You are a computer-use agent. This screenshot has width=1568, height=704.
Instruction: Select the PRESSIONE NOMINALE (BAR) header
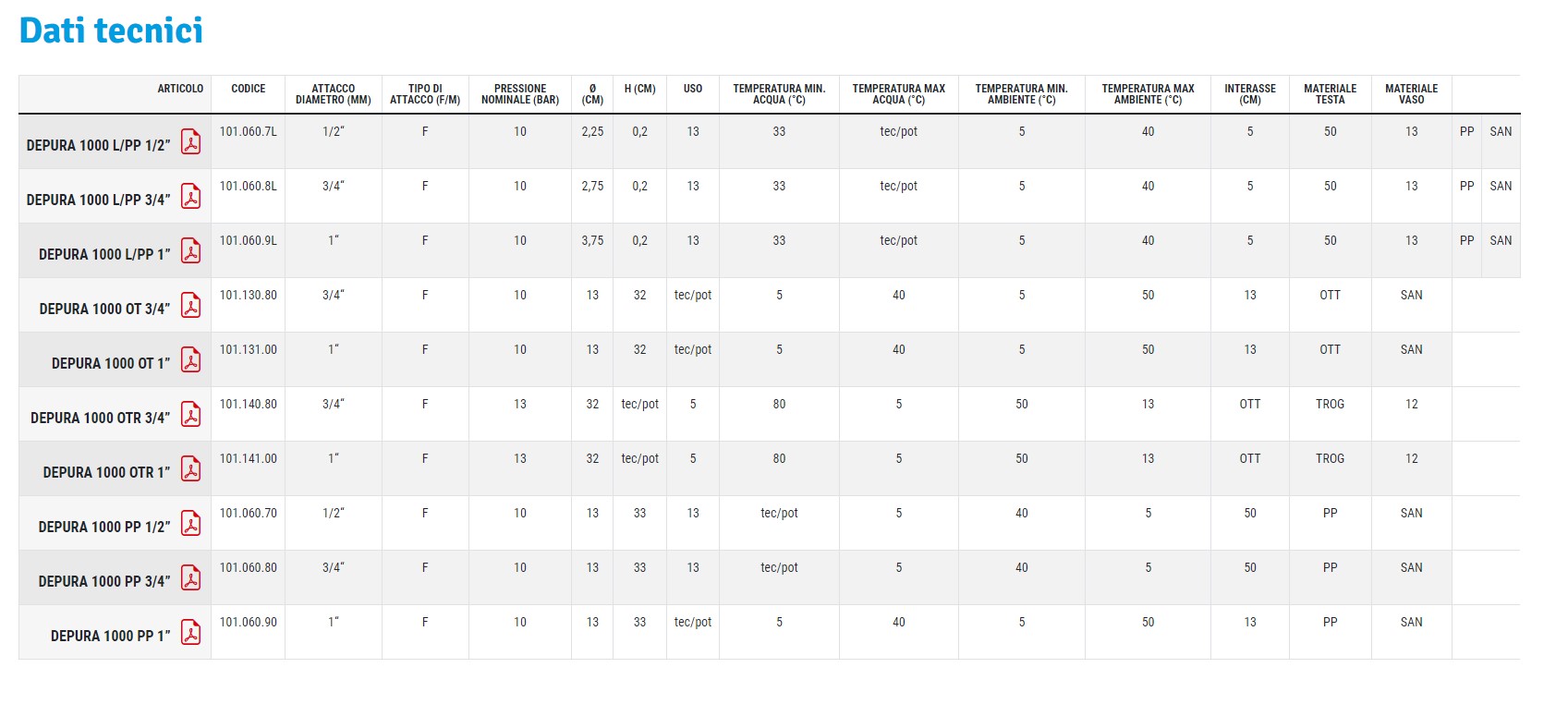point(519,94)
